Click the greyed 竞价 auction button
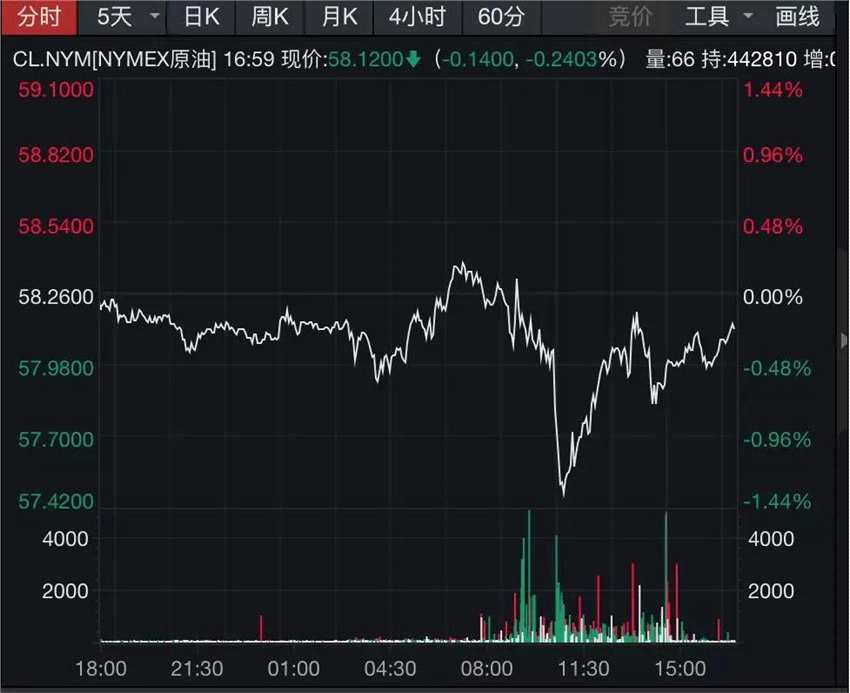Viewport: 850px width, 693px height. coord(630,17)
